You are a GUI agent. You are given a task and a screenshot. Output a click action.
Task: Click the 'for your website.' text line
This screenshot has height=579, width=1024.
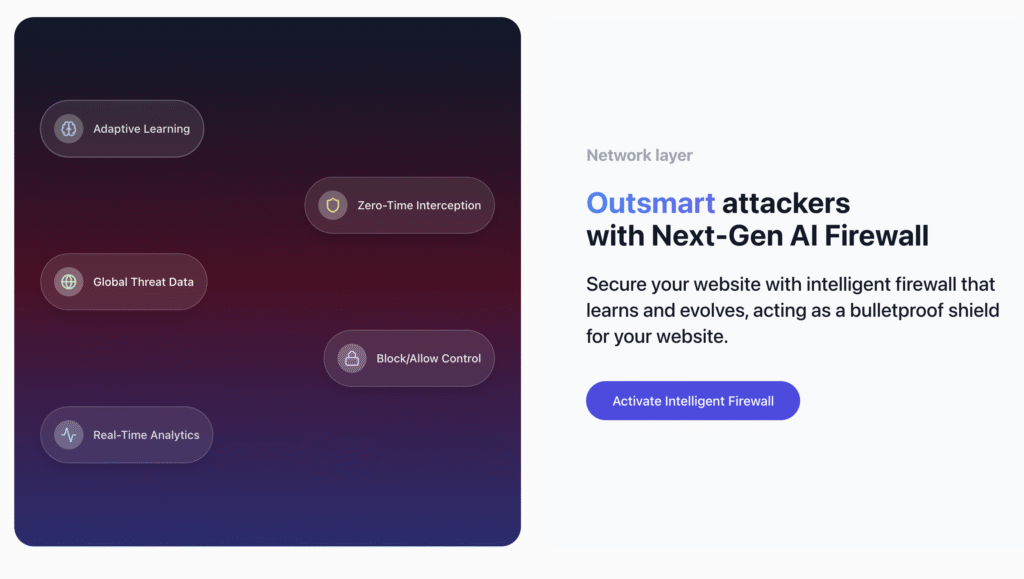pos(657,336)
